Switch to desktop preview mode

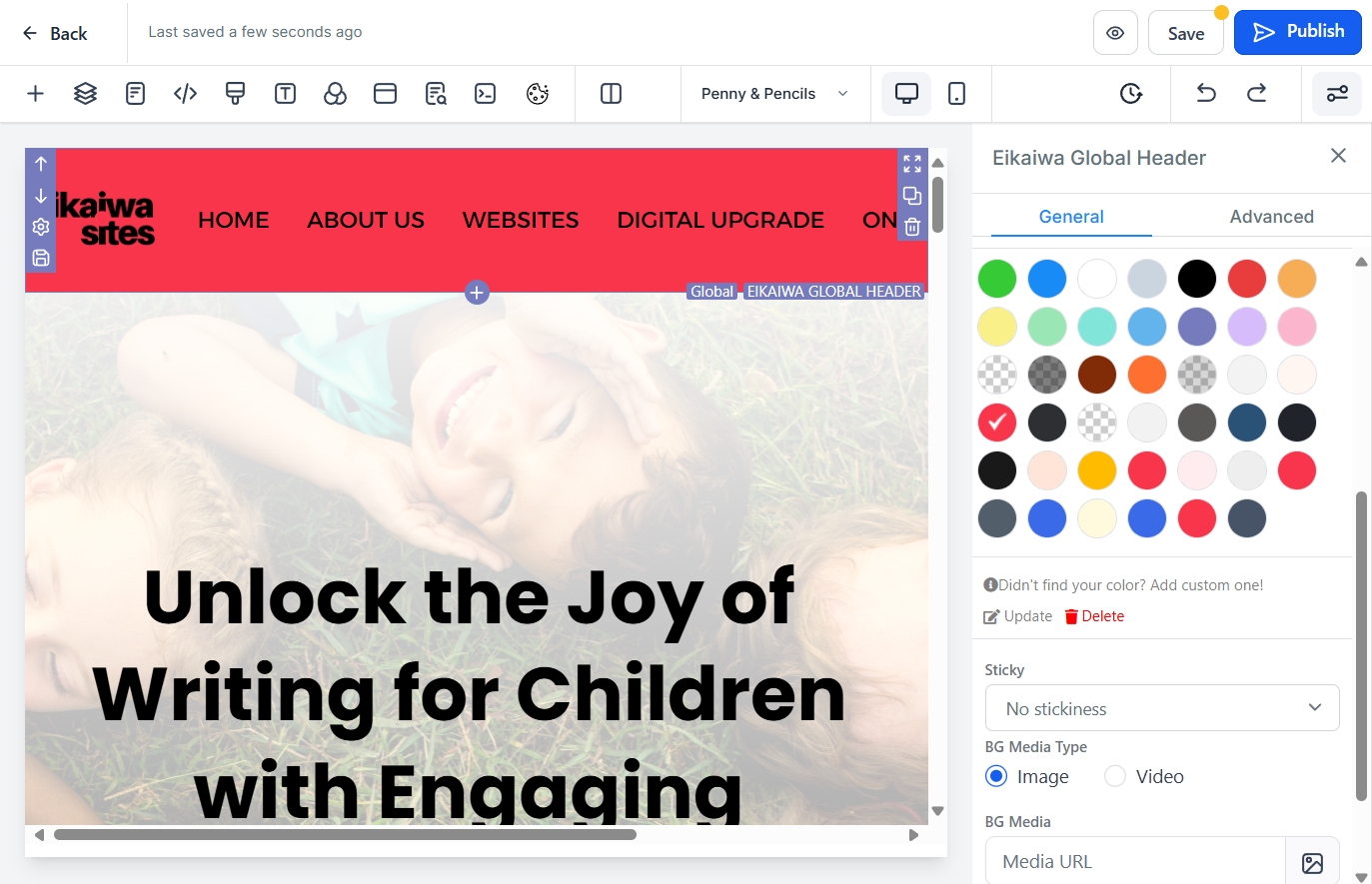click(x=906, y=94)
